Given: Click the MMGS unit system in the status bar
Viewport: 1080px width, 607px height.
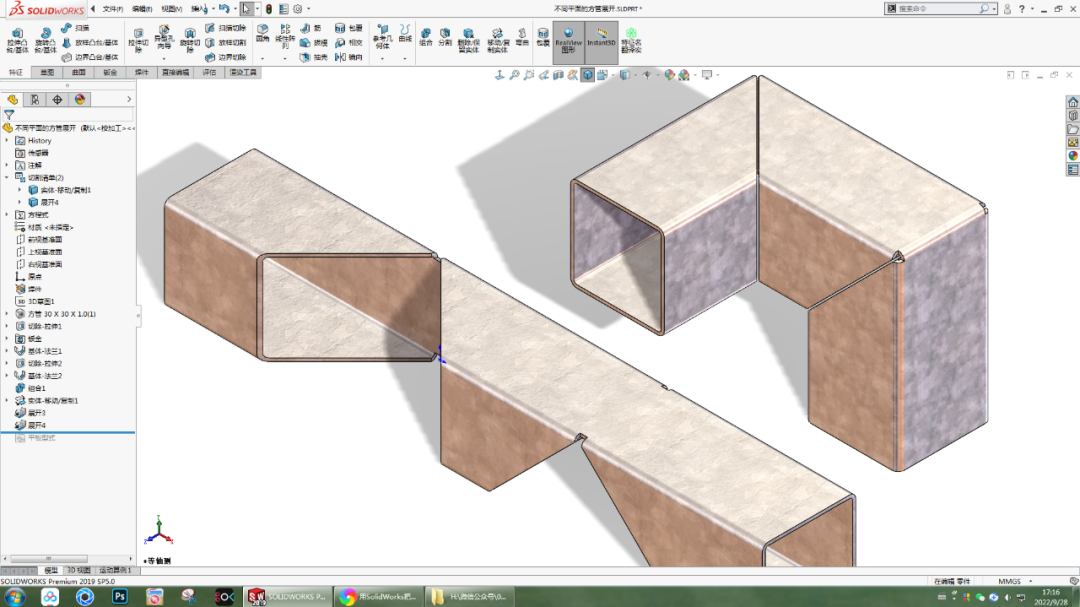Looking at the screenshot, I should coord(1011,580).
